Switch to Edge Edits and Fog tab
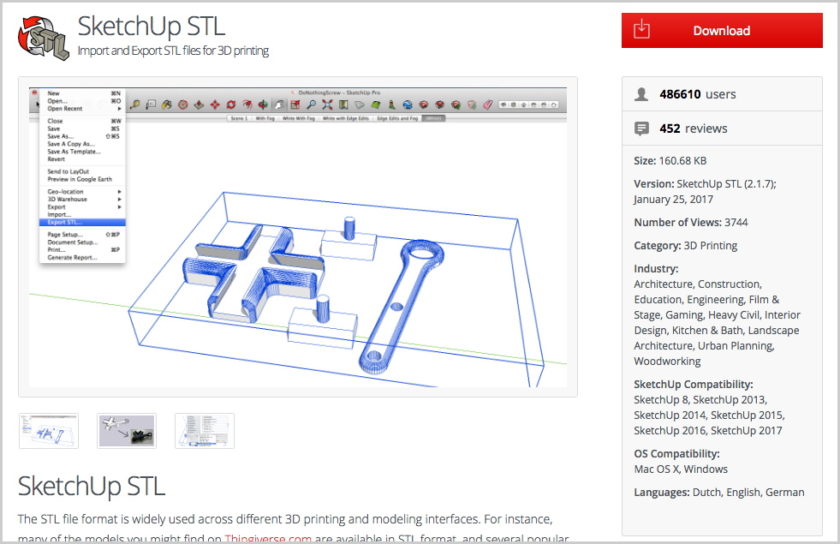Viewport: 840px width, 544px height. click(397, 118)
